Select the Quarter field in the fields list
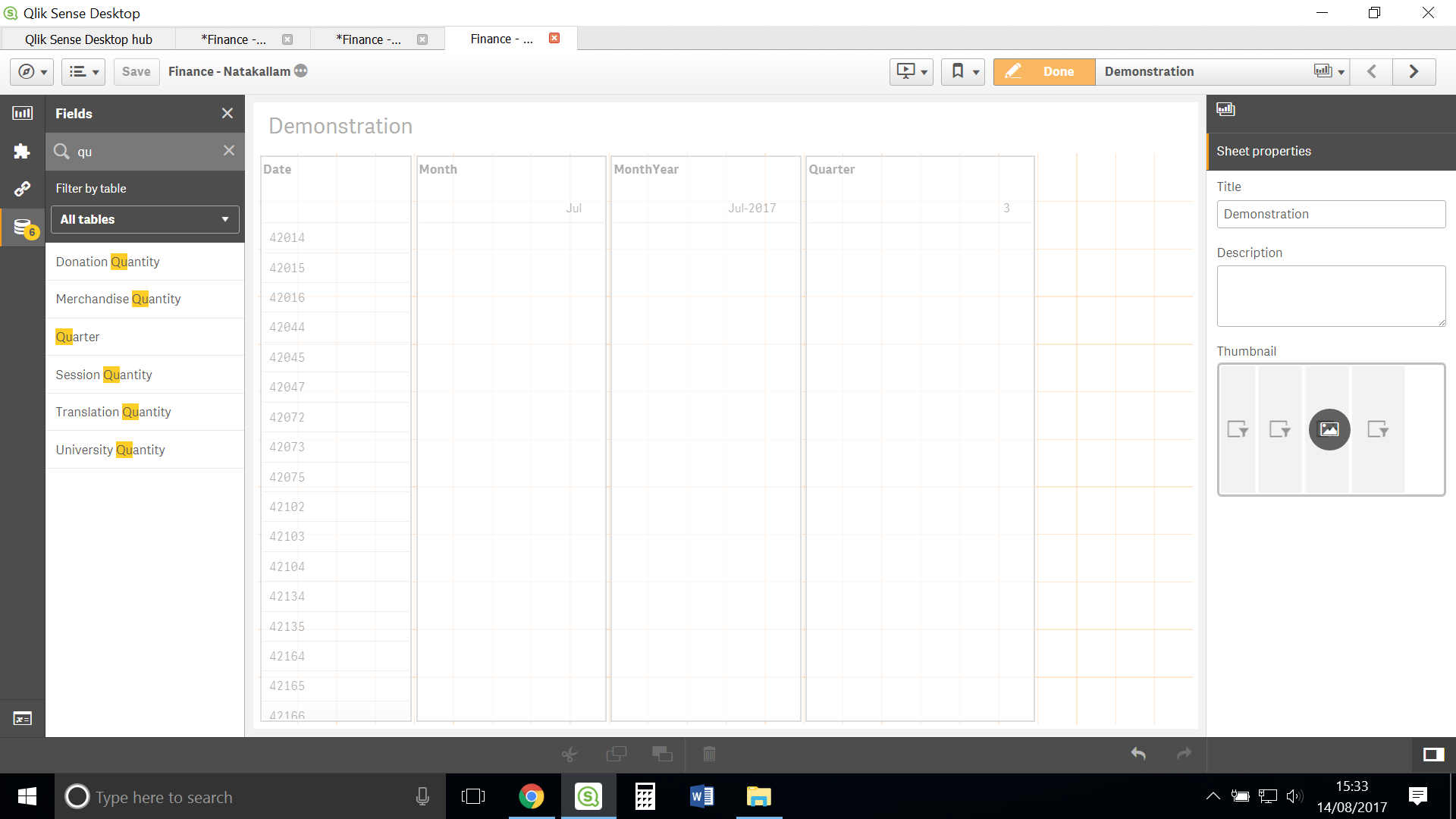Viewport: 1456px width, 819px height. (x=78, y=337)
